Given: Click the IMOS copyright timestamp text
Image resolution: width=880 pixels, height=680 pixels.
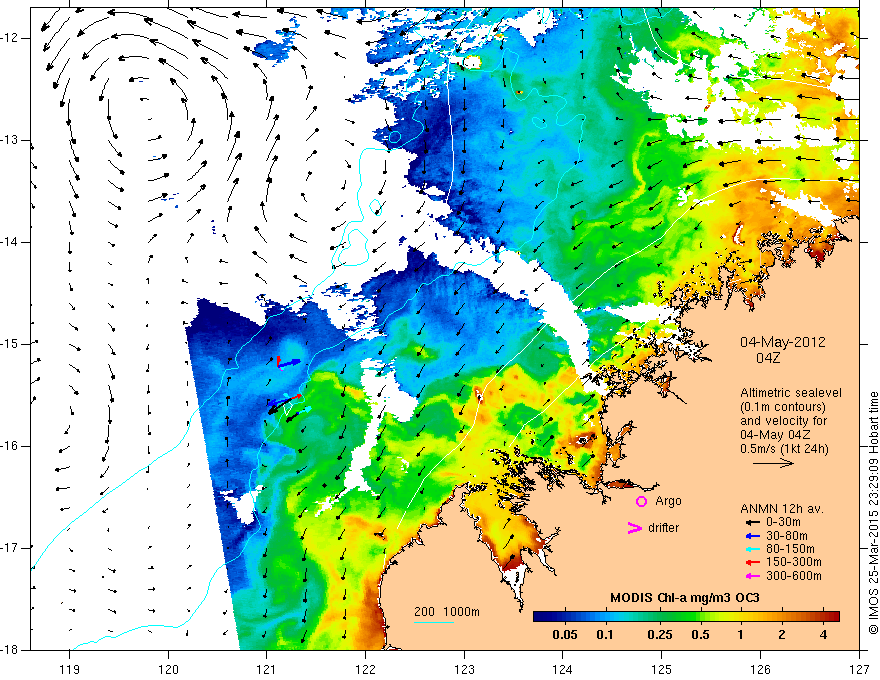Looking at the screenshot, I should (x=873, y=514).
